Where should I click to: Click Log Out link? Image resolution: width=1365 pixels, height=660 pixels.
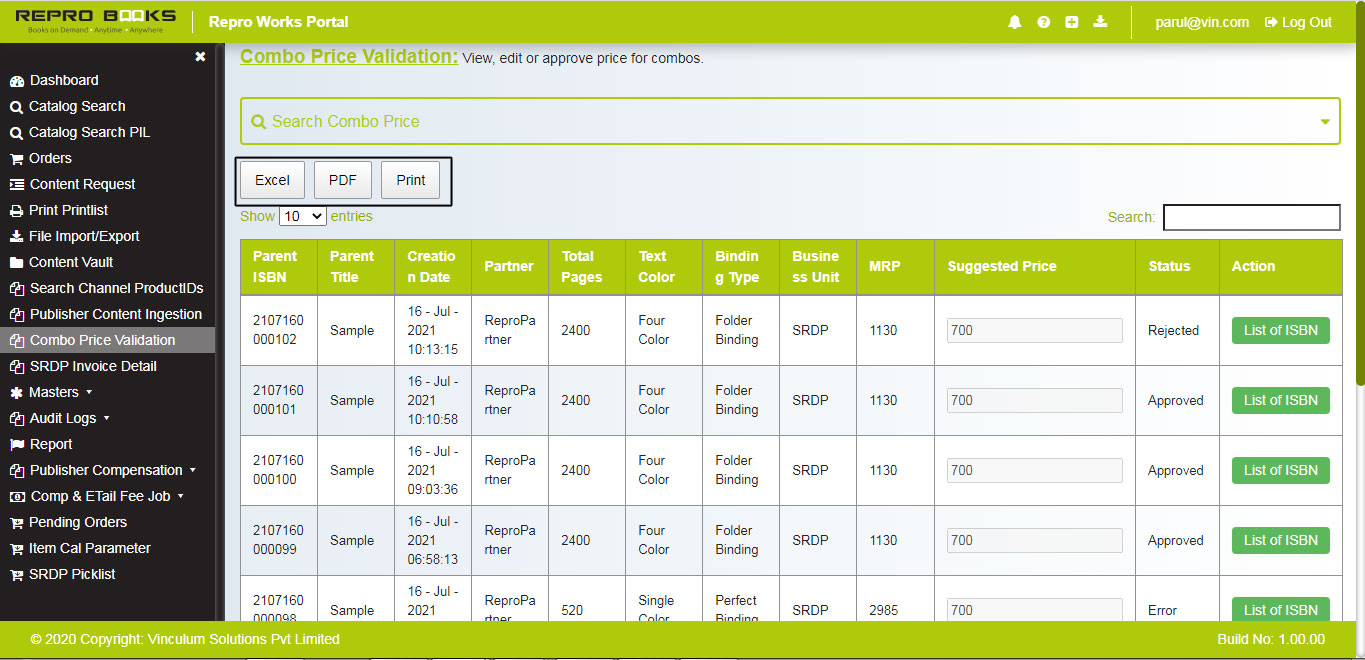[x=1297, y=21]
